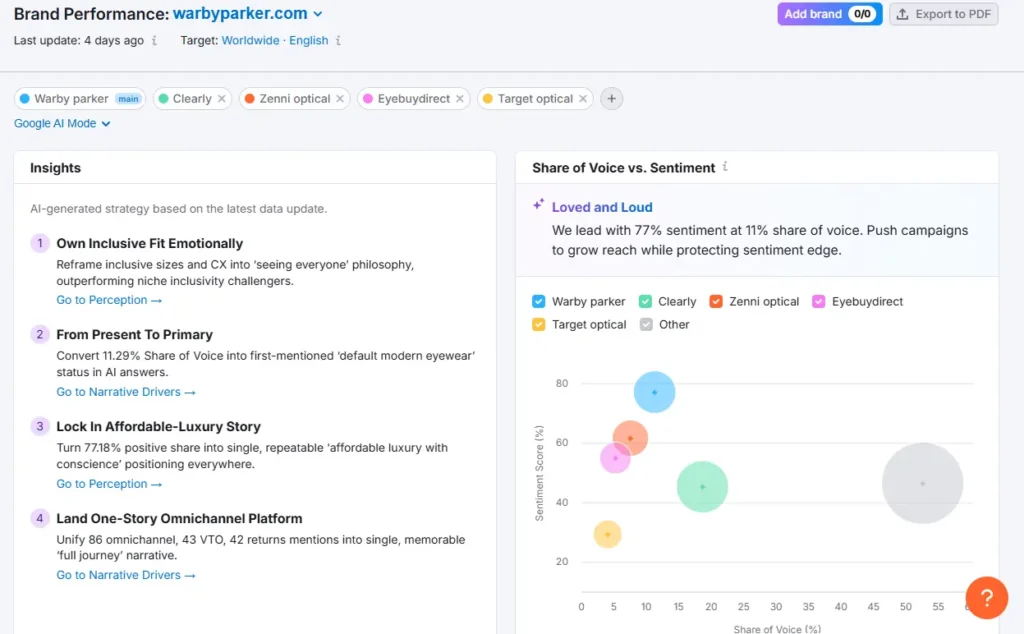Open the floating question mark help button
This screenshot has width=1024, height=634.
pyautogui.click(x=987, y=597)
